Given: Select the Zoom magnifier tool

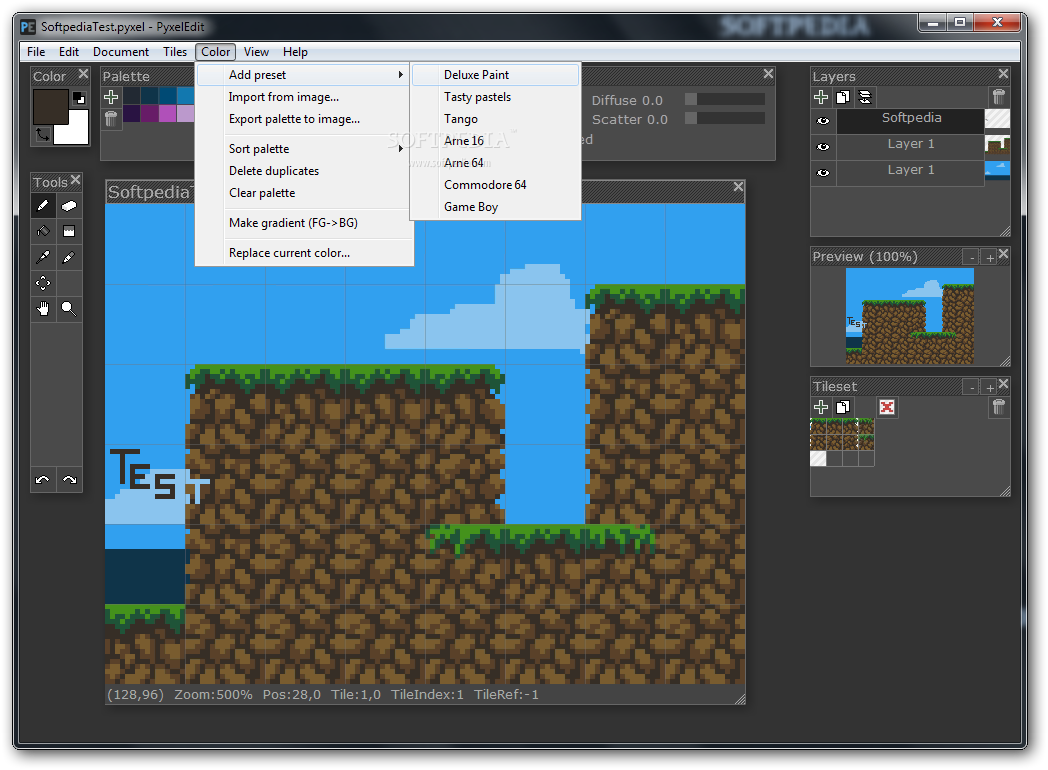Looking at the screenshot, I should (68, 308).
